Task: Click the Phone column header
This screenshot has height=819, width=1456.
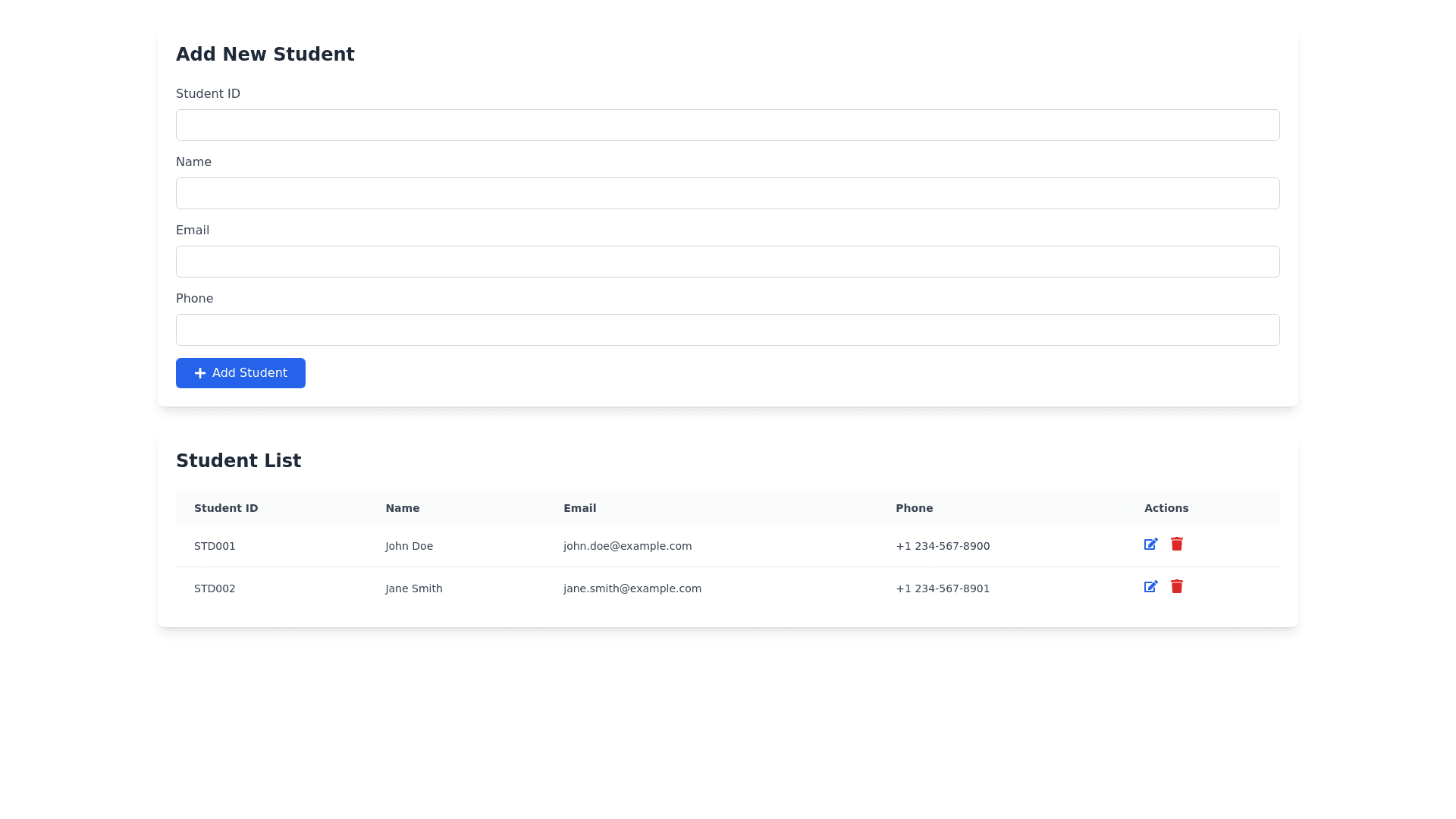Action: (x=914, y=508)
